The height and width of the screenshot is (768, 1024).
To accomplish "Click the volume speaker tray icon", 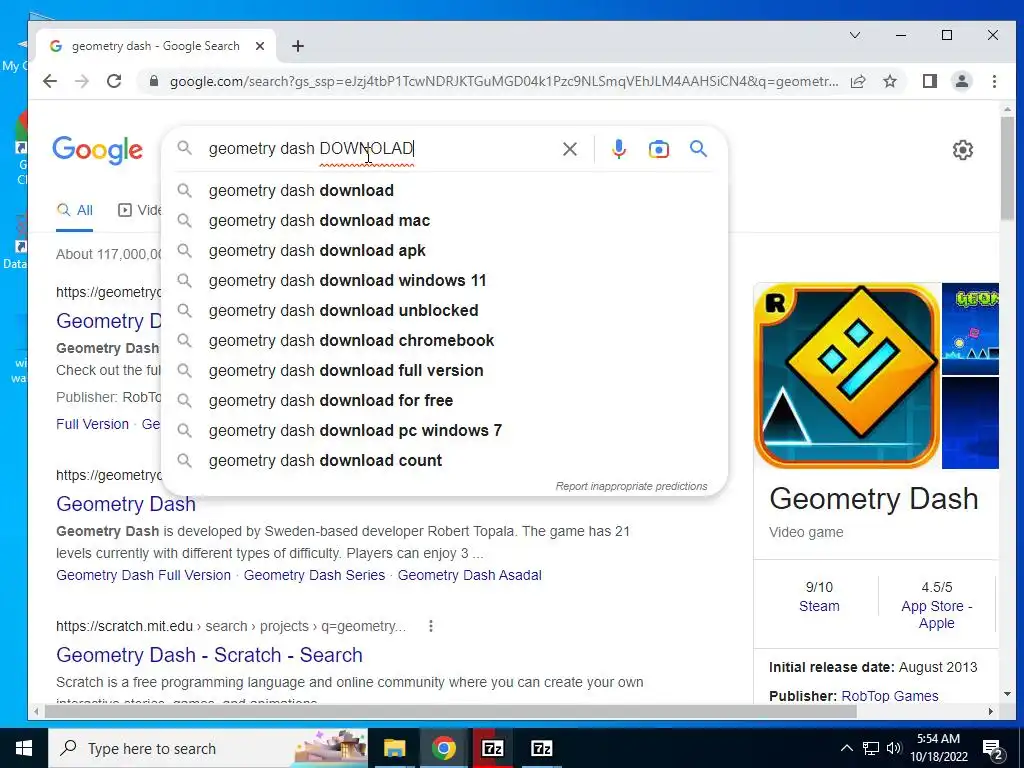I will click(893, 748).
